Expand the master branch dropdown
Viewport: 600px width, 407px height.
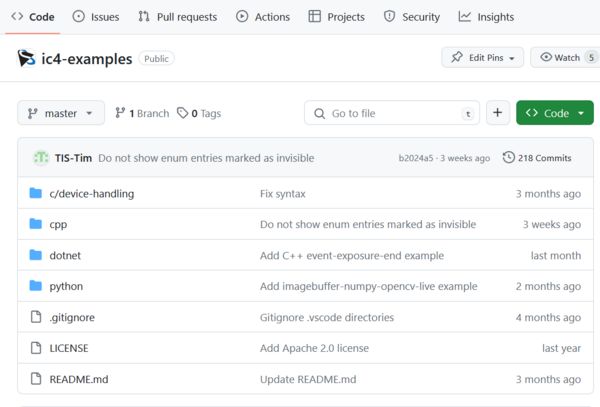(61, 113)
